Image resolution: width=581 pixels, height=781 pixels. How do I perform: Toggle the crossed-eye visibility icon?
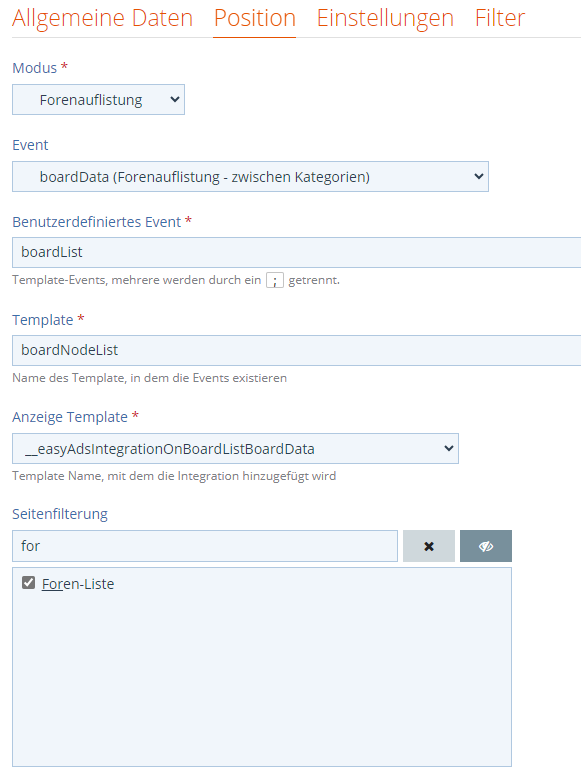click(x=486, y=546)
